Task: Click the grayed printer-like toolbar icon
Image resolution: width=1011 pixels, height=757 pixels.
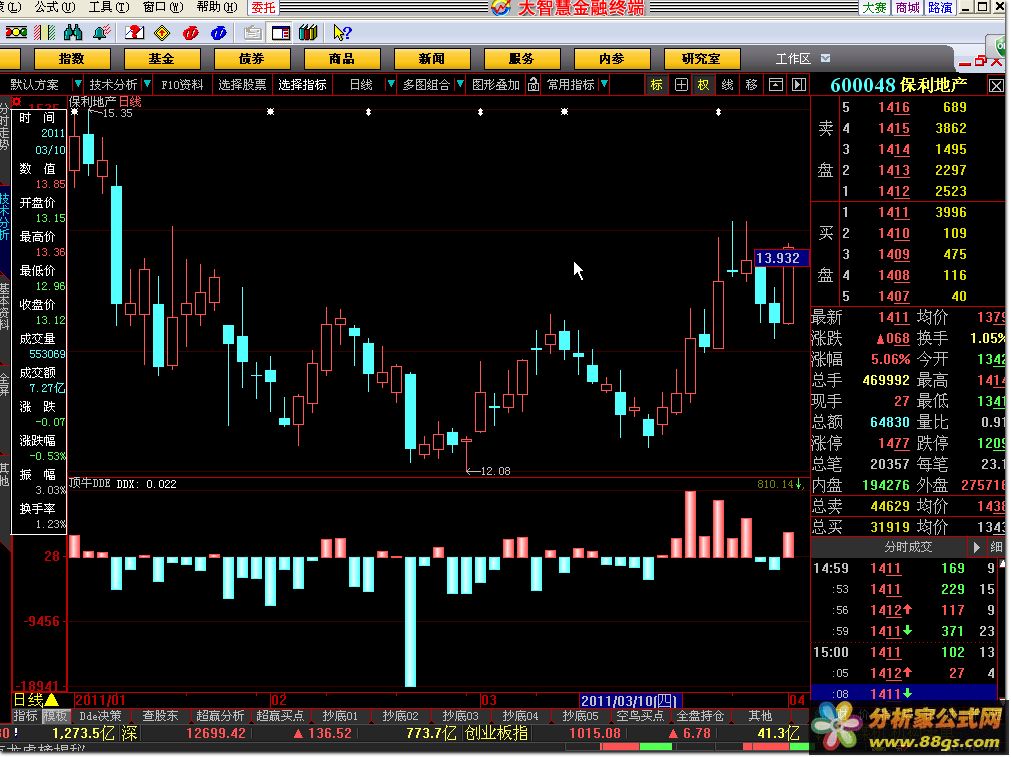Action: click(x=253, y=32)
